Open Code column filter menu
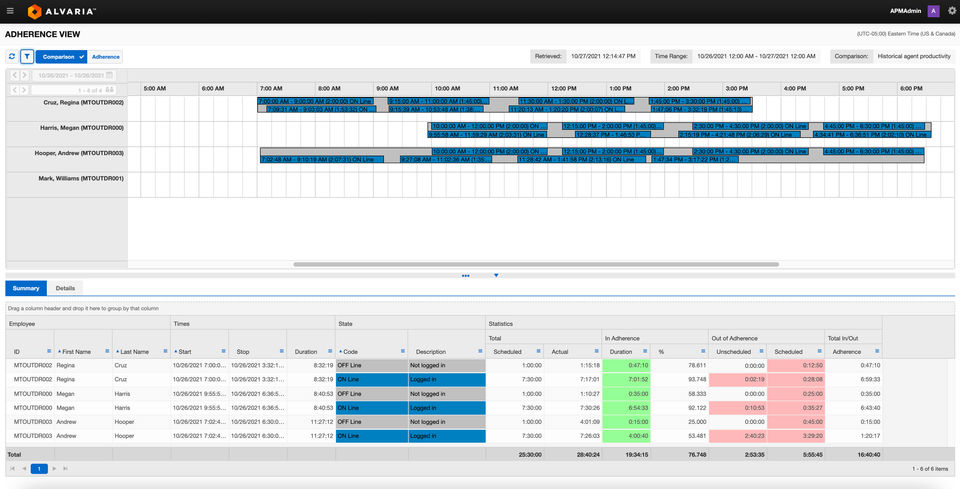 [x=403, y=351]
